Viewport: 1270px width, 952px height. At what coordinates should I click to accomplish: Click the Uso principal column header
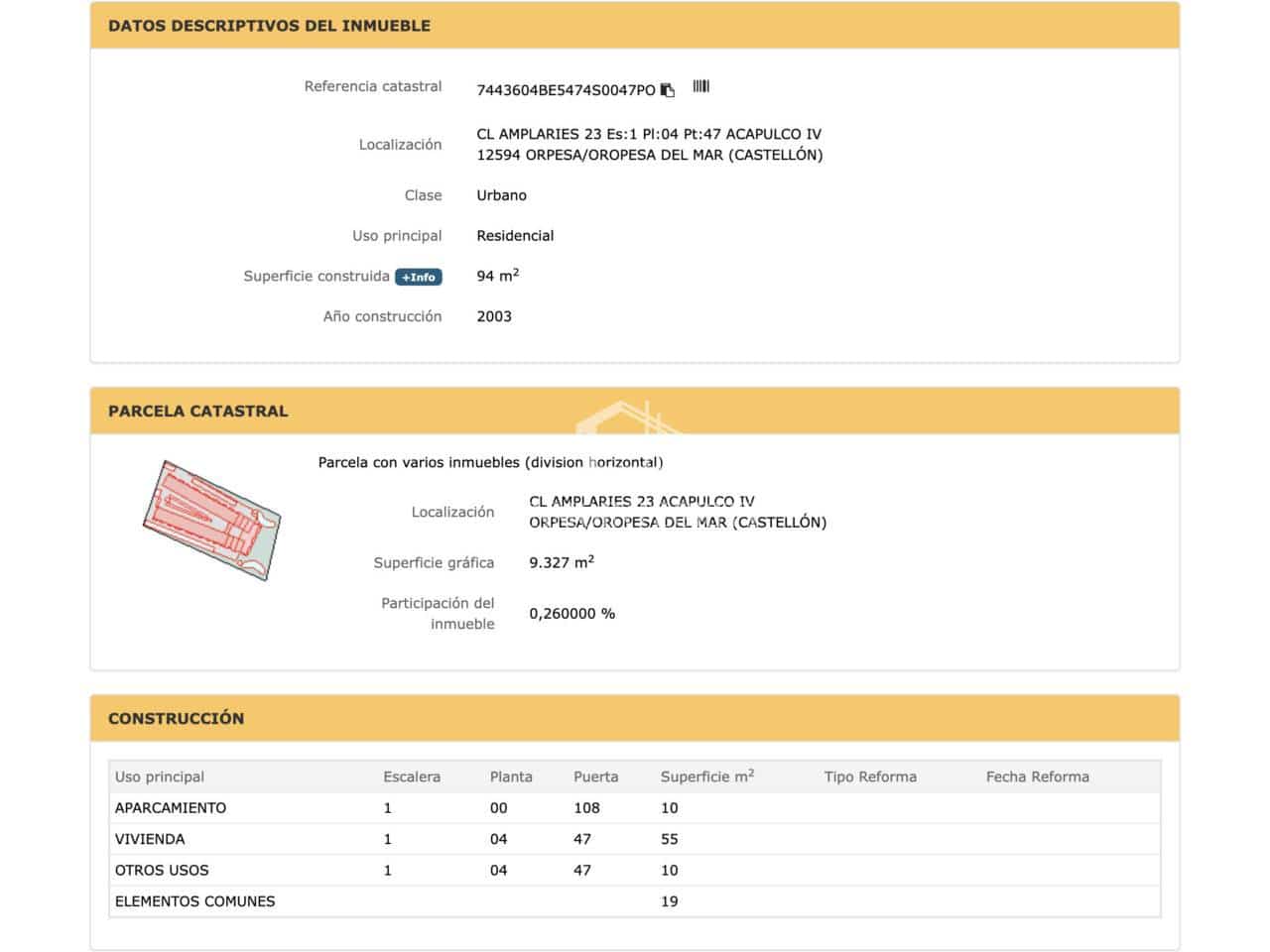(160, 776)
